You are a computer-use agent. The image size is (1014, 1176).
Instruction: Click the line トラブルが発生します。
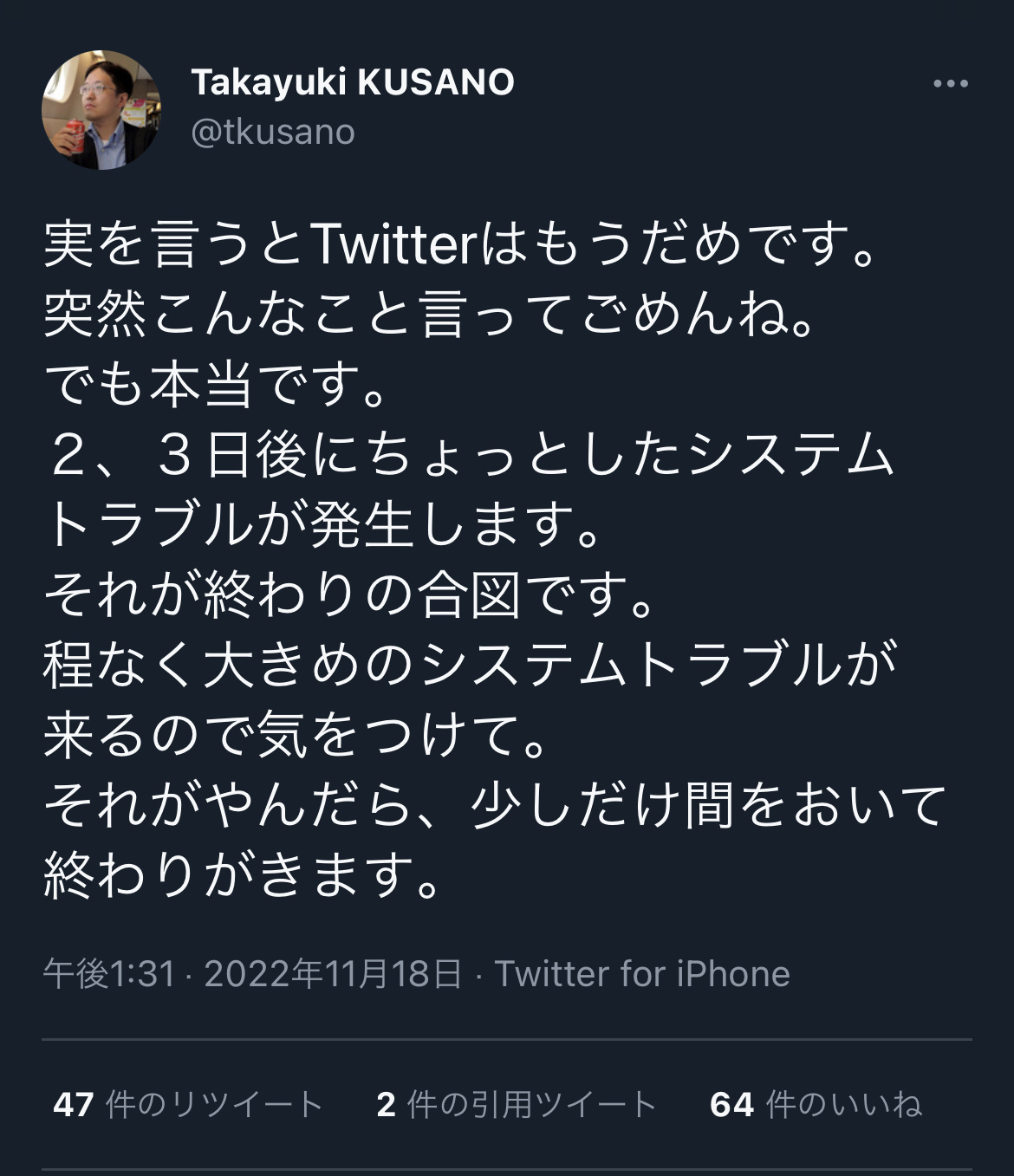click(x=322, y=525)
